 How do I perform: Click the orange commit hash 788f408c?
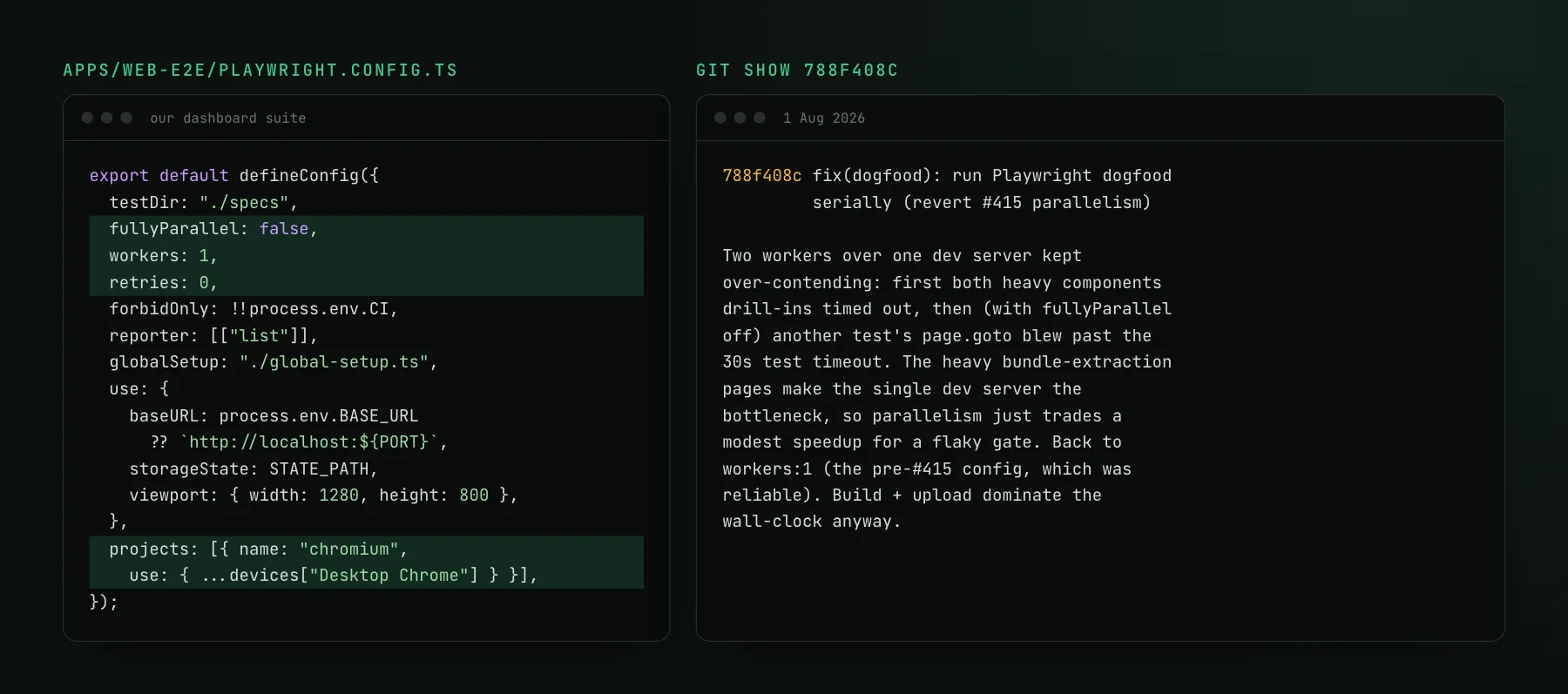(x=762, y=176)
